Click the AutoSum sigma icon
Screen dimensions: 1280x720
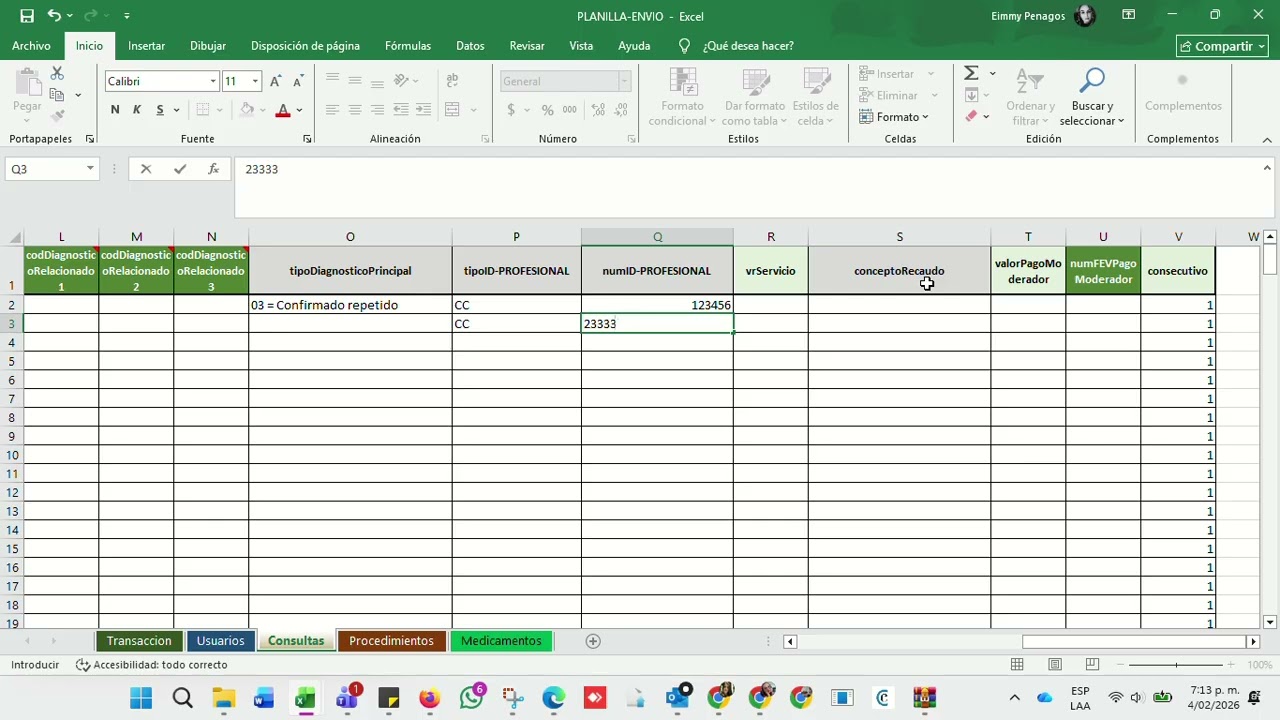coord(971,74)
